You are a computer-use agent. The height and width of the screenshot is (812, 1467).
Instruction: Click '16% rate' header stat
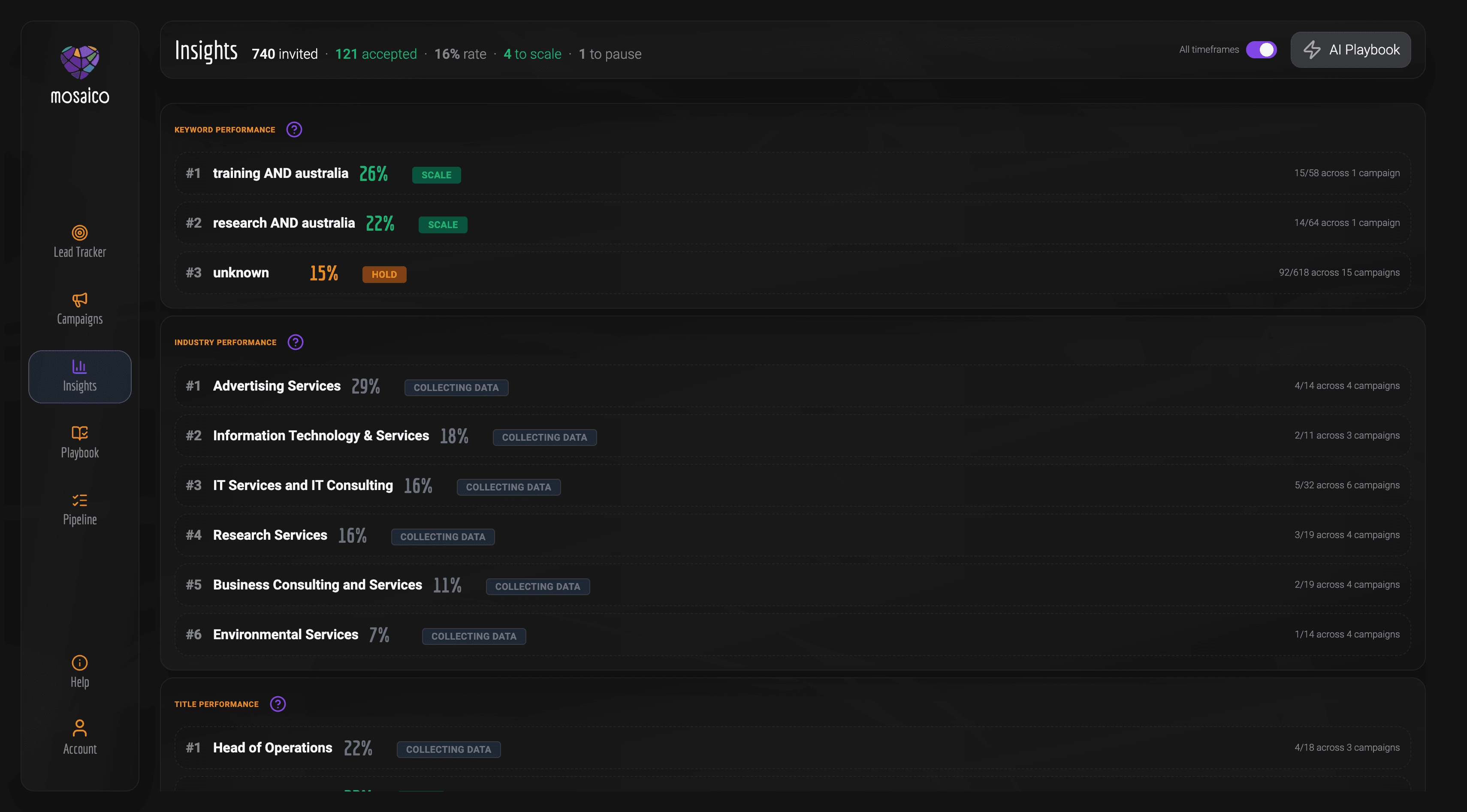pyautogui.click(x=460, y=54)
